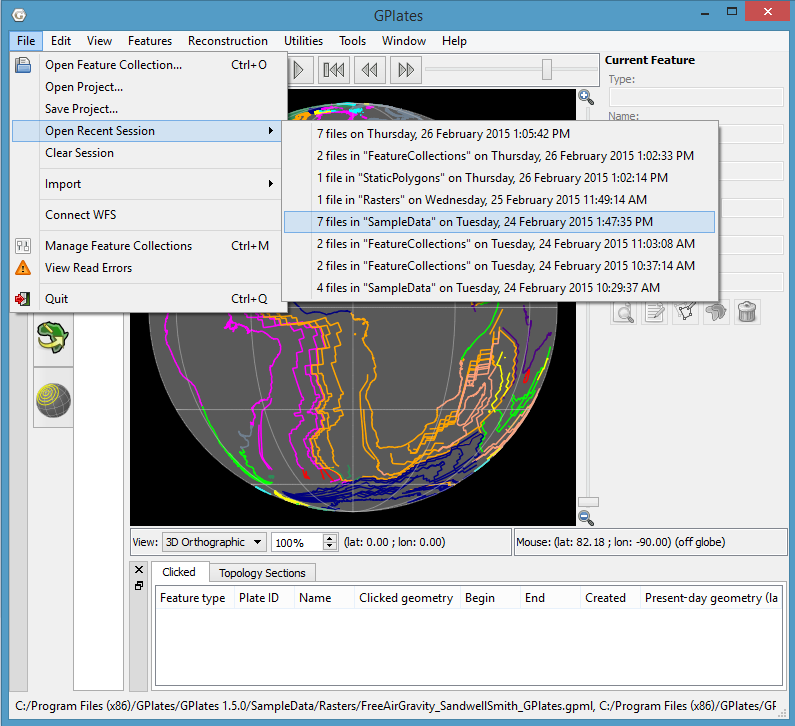
Task: Click the Open Feature Collection folder icon
Action: [x=23, y=65]
